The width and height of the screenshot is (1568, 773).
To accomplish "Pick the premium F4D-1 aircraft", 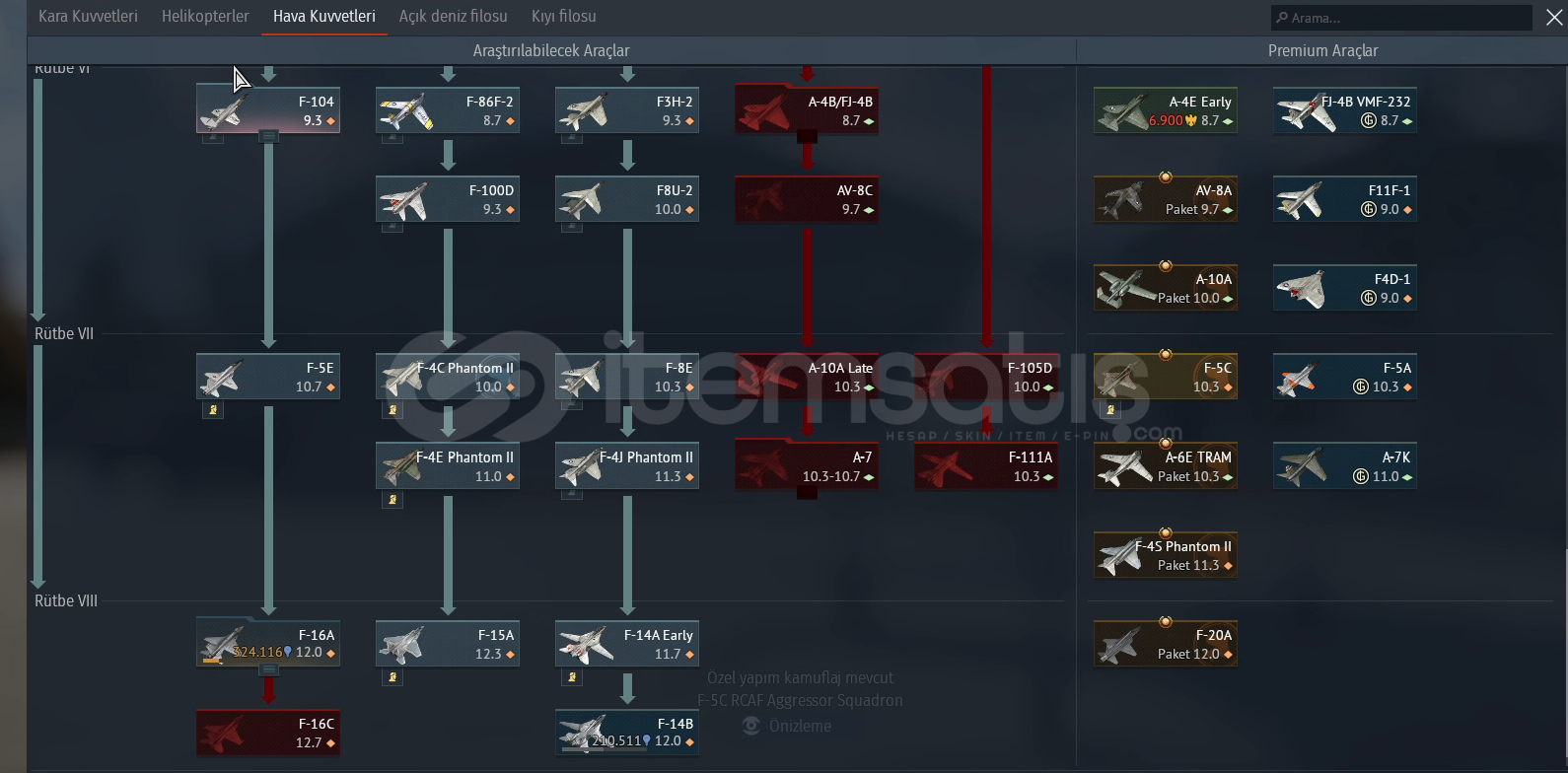I will click(x=1345, y=287).
